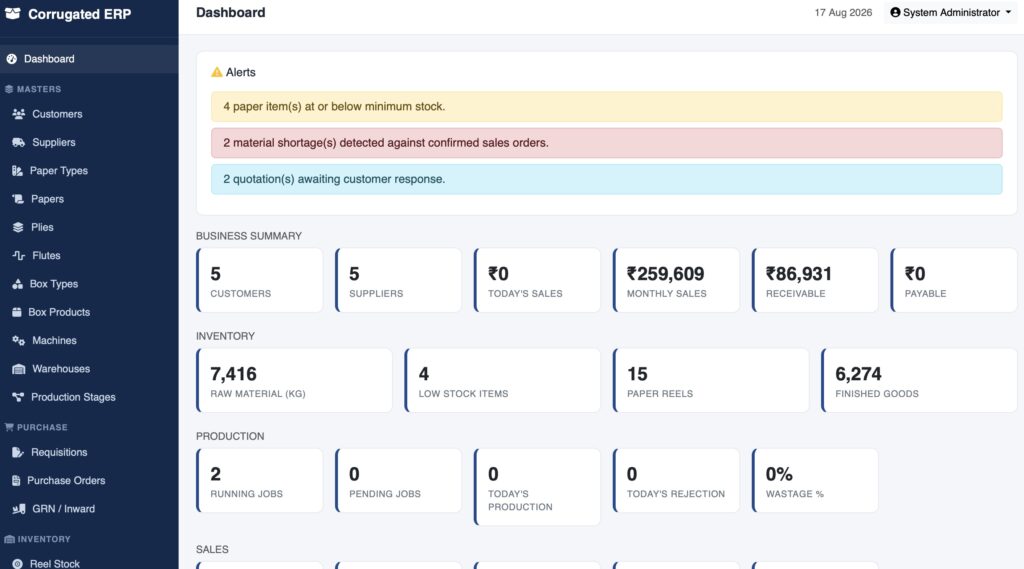Click the Paper Reels card
This screenshot has height=569, width=1024.
(x=711, y=380)
